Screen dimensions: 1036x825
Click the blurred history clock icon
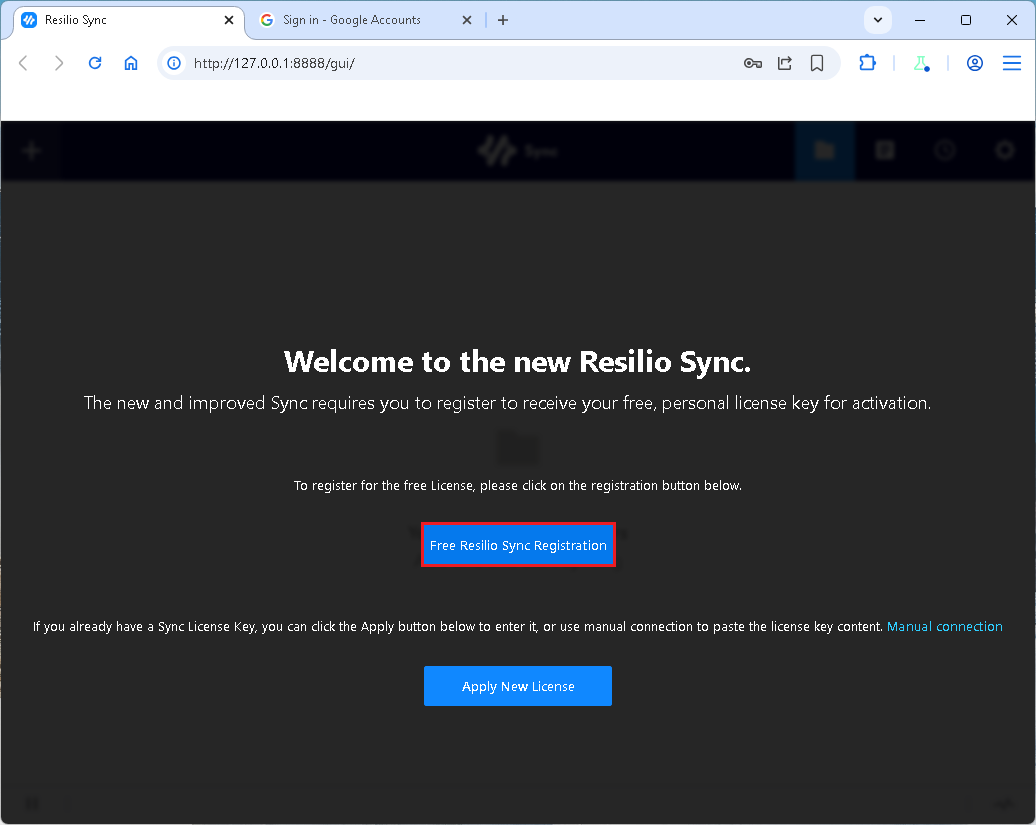click(x=945, y=151)
